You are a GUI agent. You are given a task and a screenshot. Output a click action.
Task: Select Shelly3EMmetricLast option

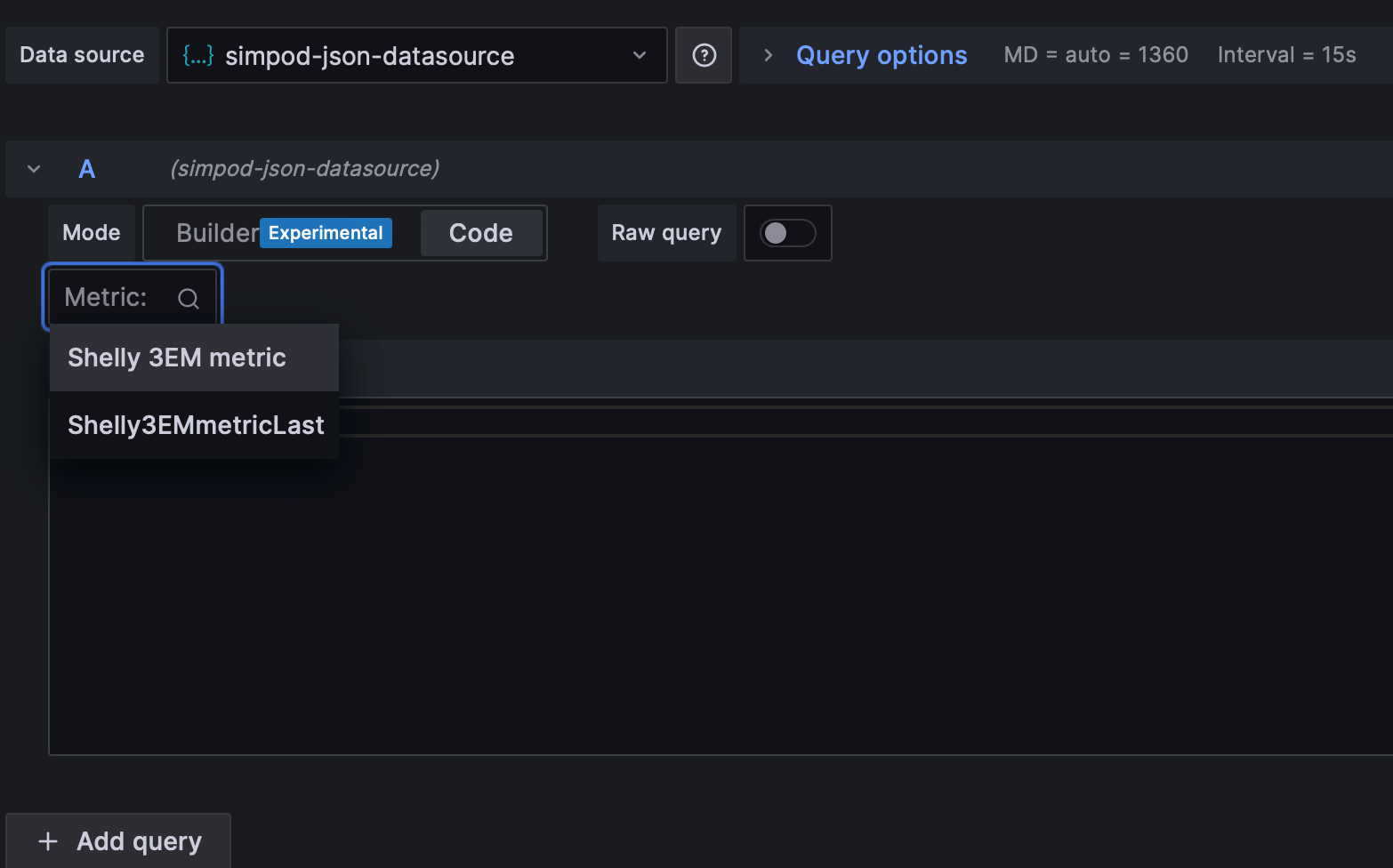pos(194,425)
